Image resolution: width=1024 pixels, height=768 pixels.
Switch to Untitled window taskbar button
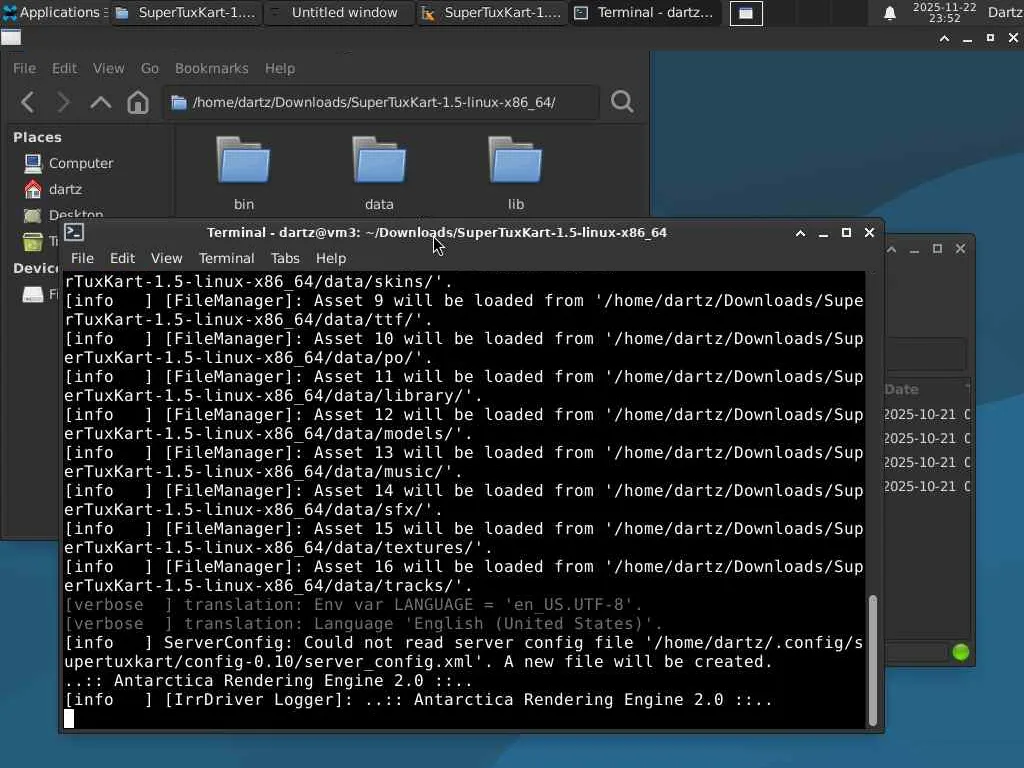pos(338,13)
